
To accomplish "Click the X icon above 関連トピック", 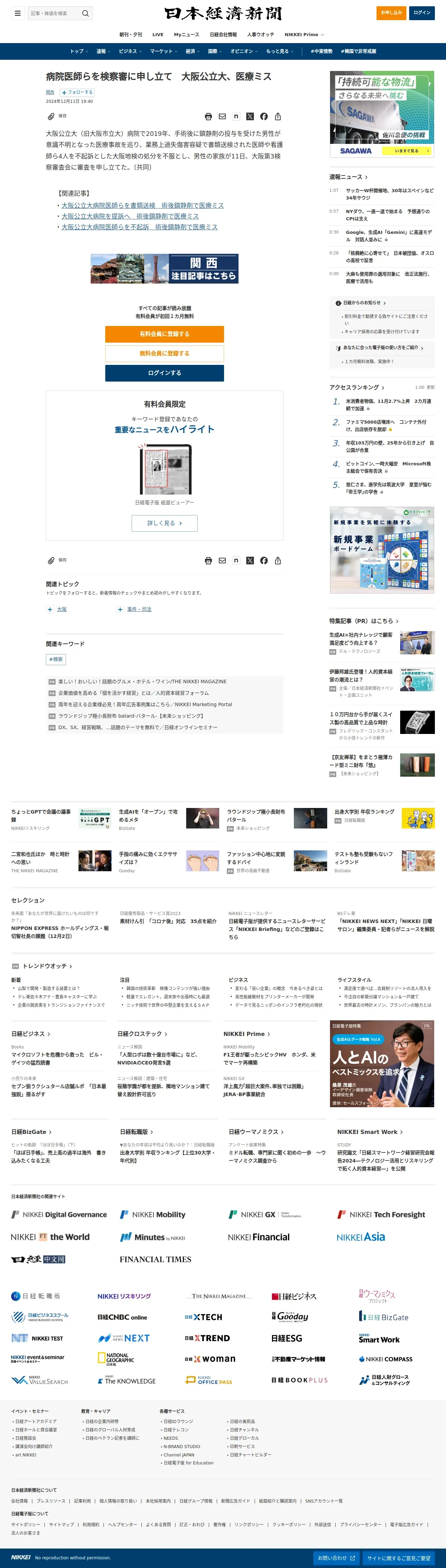I will pyautogui.click(x=250, y=561).
